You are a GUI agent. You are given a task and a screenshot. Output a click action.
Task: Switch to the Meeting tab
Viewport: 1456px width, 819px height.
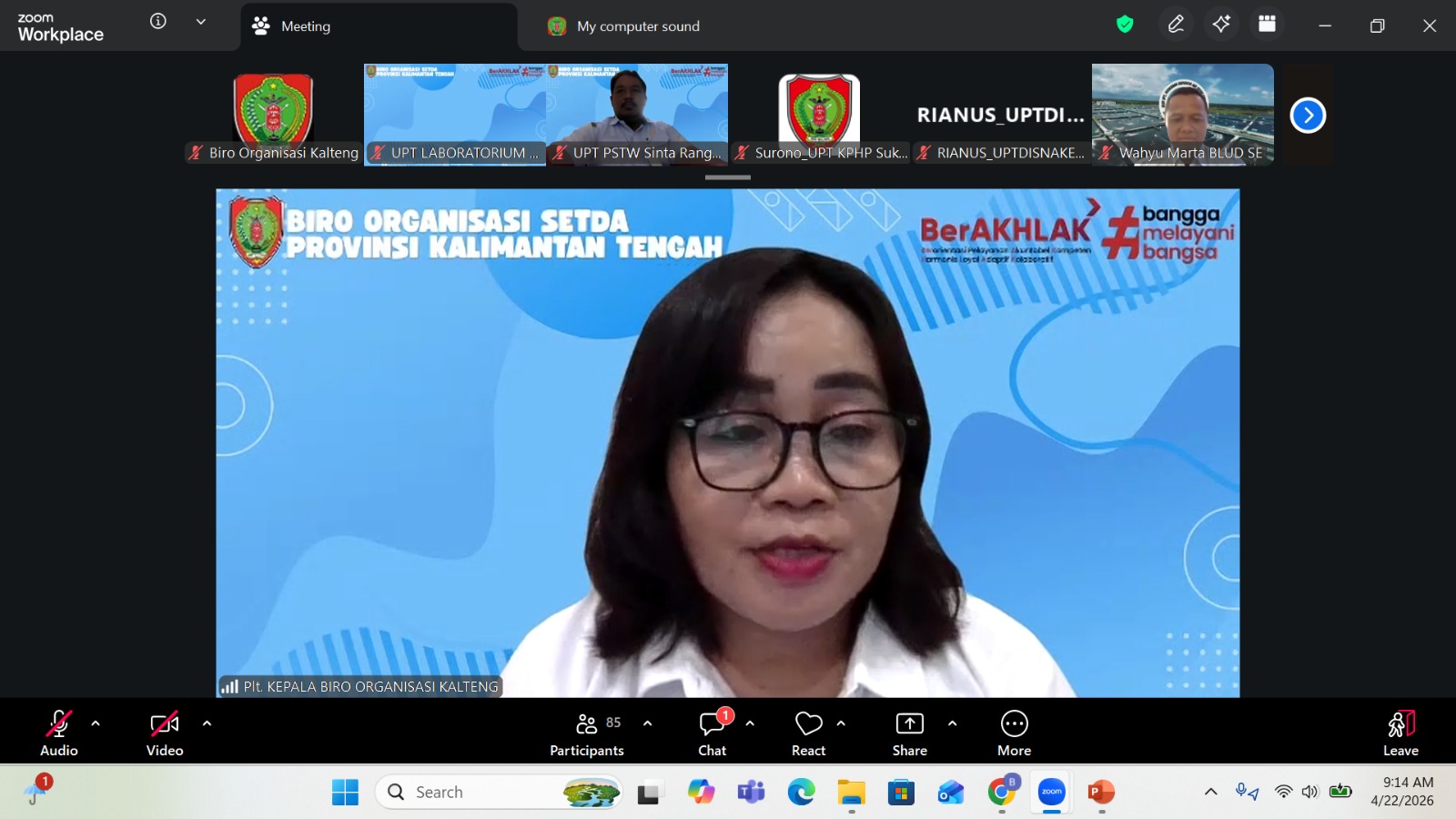(x=306, y=26)
